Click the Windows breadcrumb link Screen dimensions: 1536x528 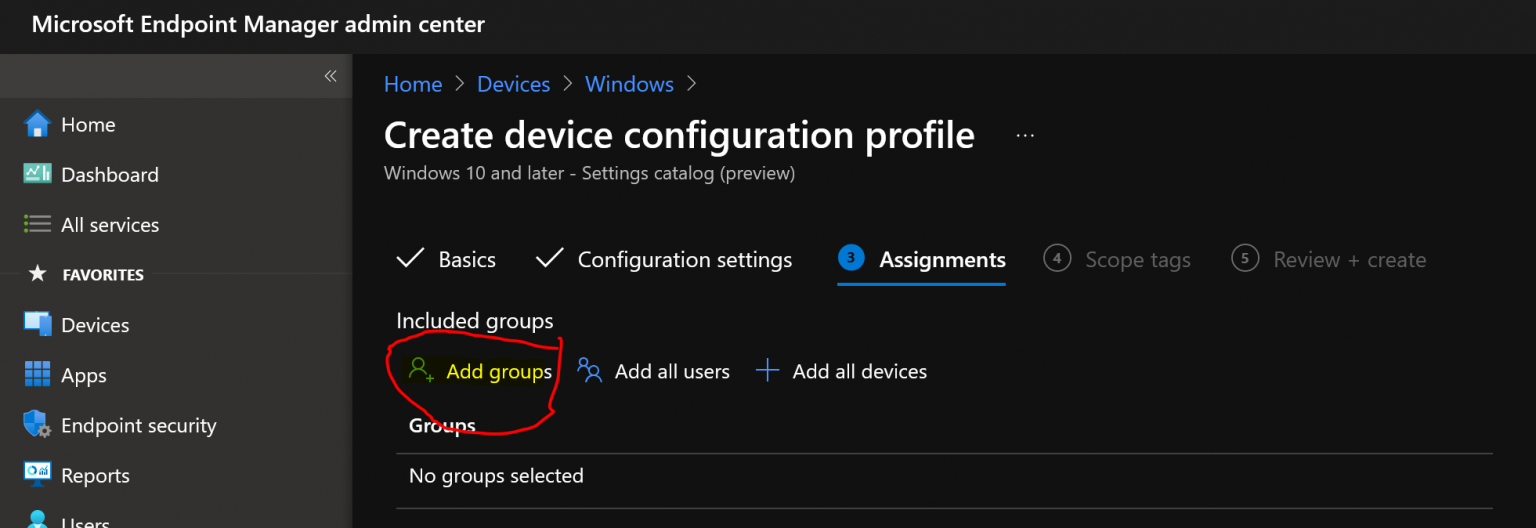pos(629,84)
